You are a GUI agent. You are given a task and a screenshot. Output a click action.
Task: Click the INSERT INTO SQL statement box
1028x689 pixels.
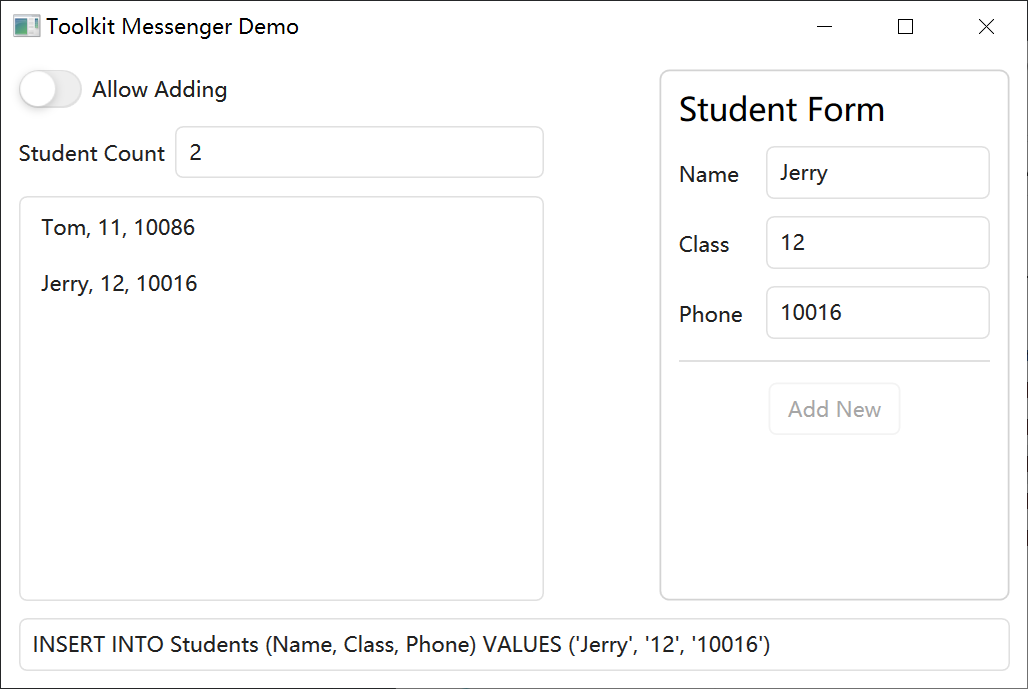point(514,644)
